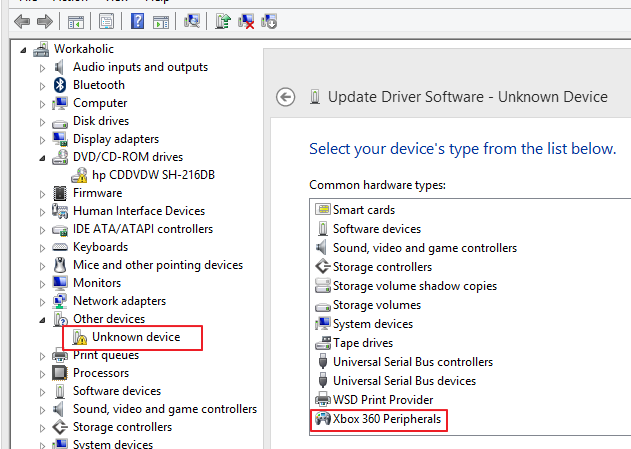
Task: Expand the Display adapters arrow
Action: click(x=42, y=140)
